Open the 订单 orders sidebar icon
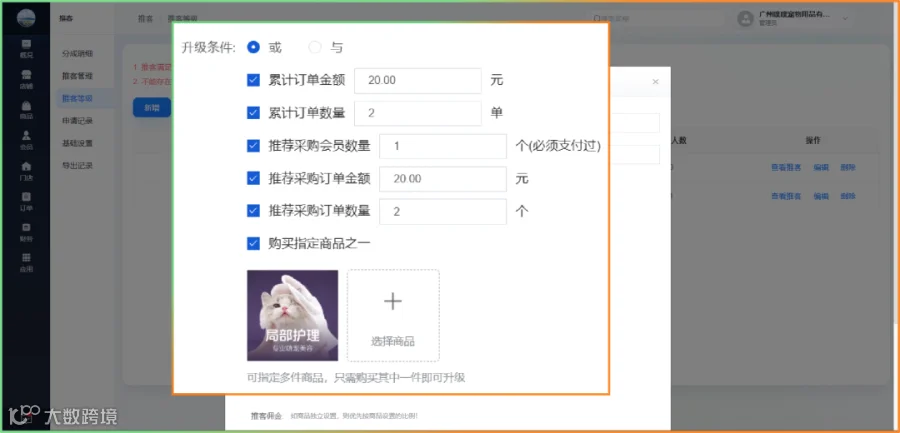Screen dimensions: 900x433 (x=26, y=202)
